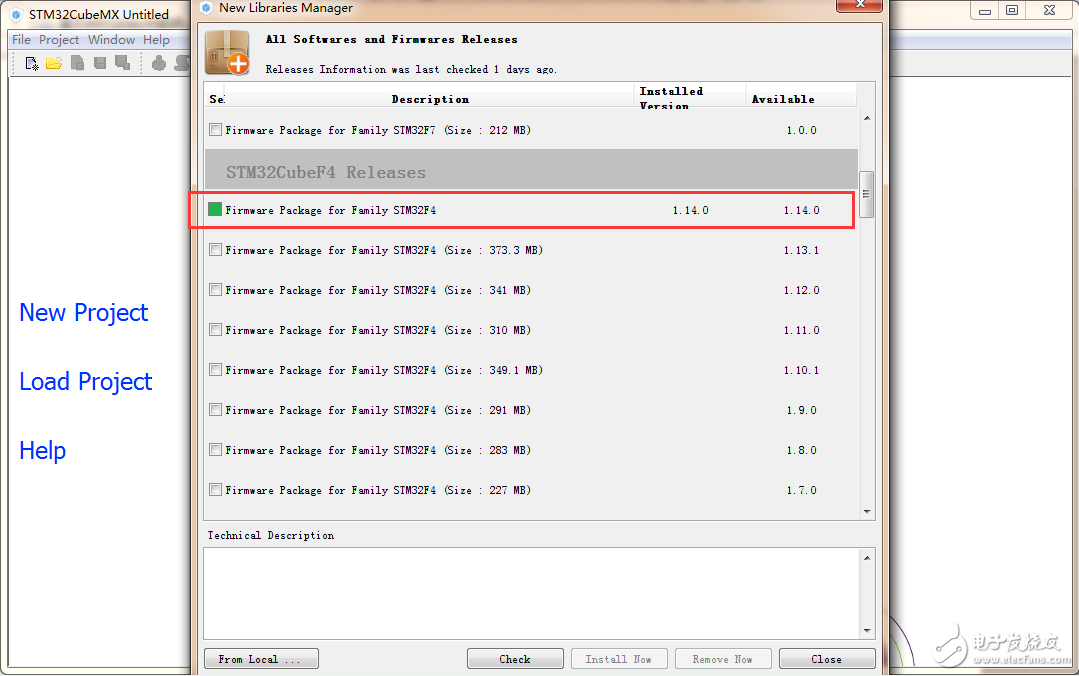This screenshot has height=676, width=1079.
Task: Click the Generate Code toolbar icon
Action: [x=159, y=63]
